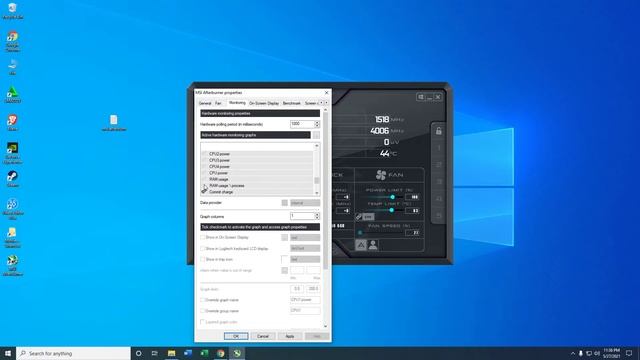The image size is (640, 360).
Task: Open the Logitech LCD display font dropdown
Action: point(305,248)
